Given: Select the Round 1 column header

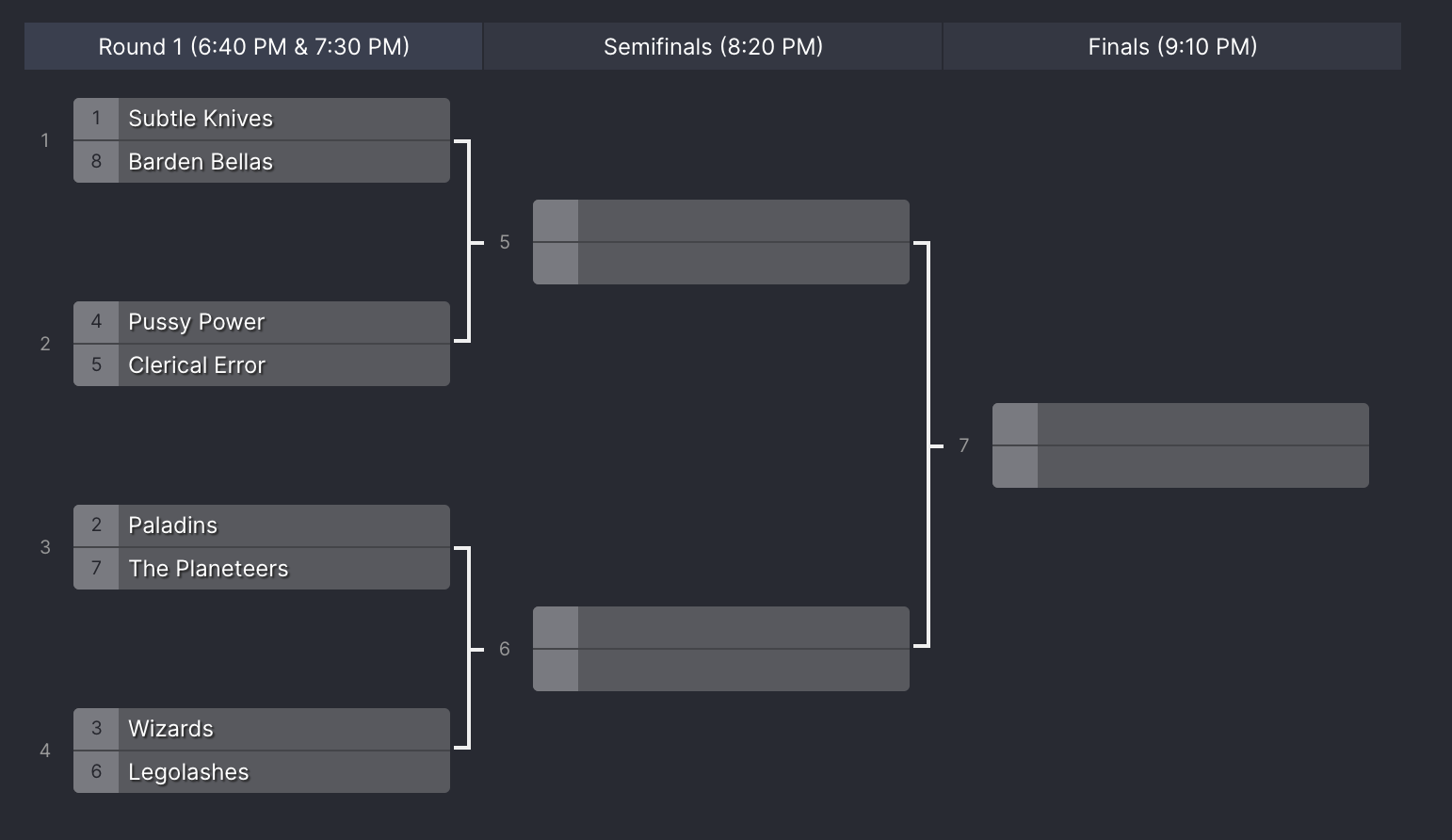Looking at the screenshot, I should click(x=253, y=46).
